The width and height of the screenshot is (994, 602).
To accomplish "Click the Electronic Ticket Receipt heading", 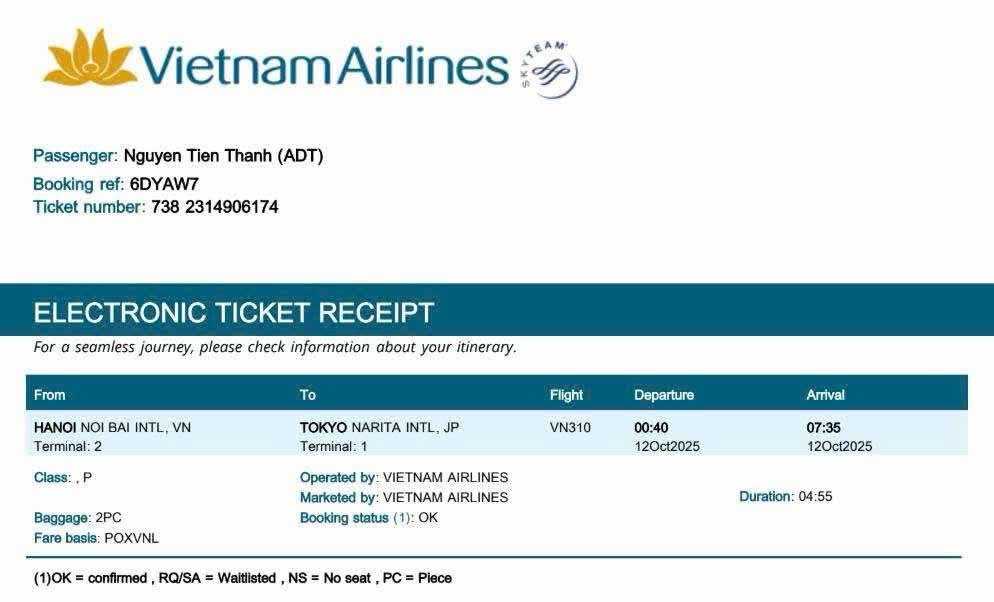I will coord(234,313).
